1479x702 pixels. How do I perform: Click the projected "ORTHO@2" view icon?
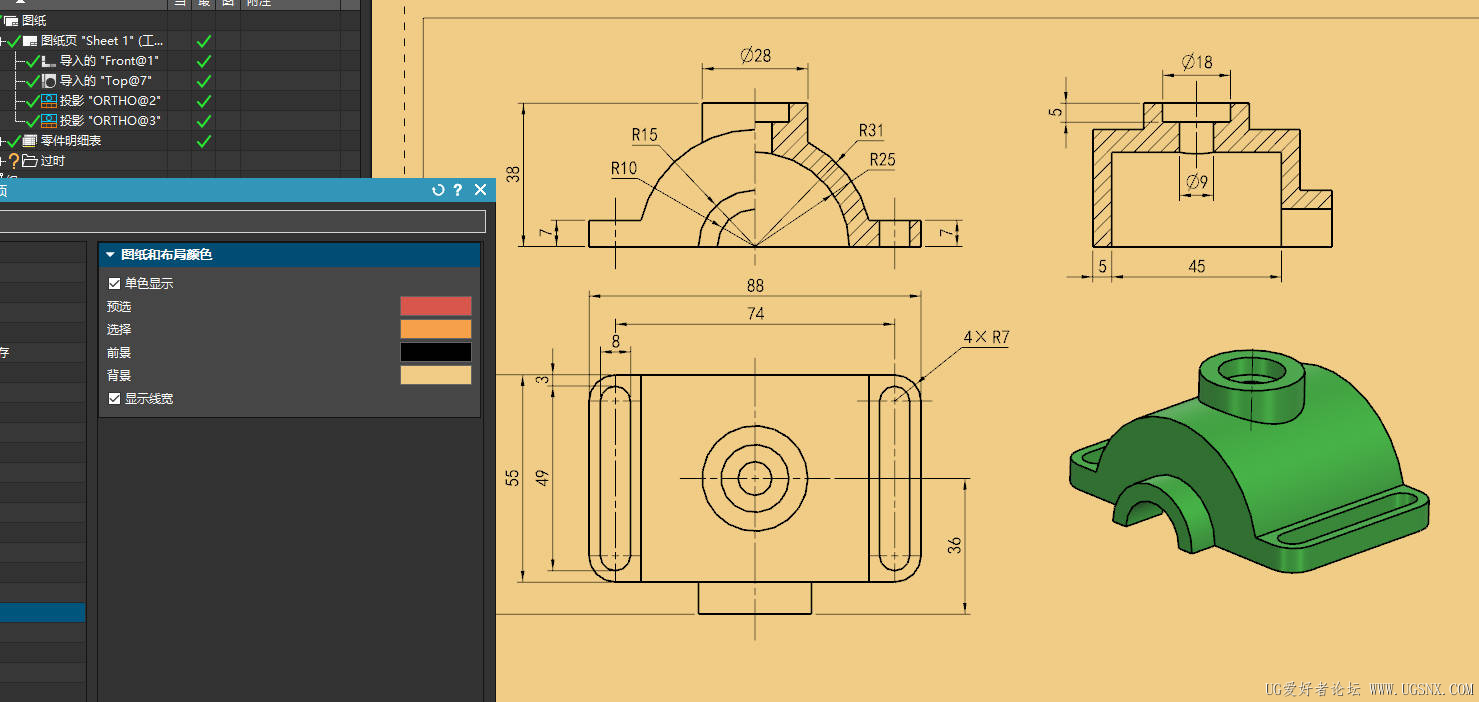pos(49,101)
